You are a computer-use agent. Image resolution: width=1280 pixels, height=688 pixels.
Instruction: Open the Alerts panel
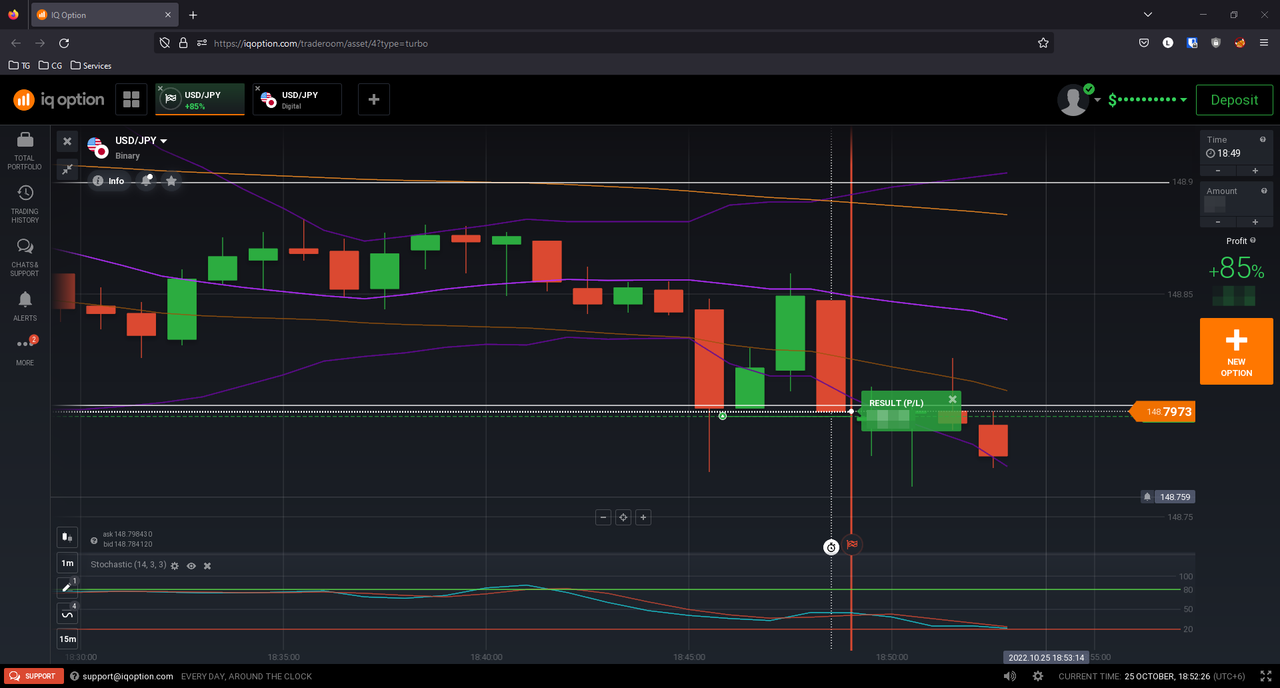point(25,306)
